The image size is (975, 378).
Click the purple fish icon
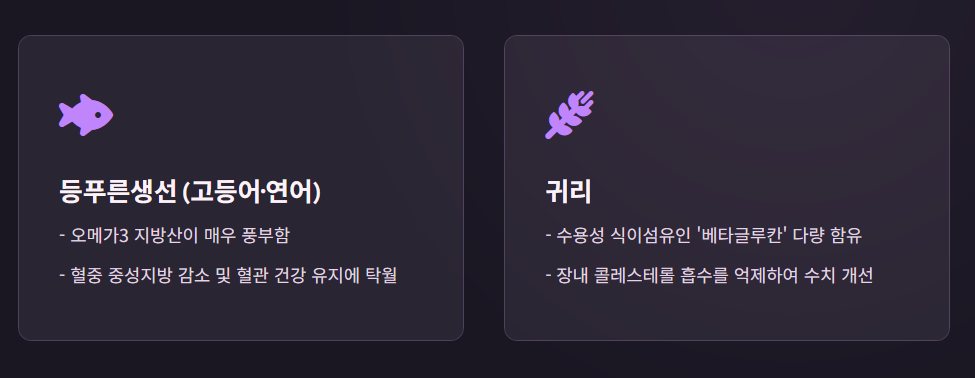tap(86, 115)
